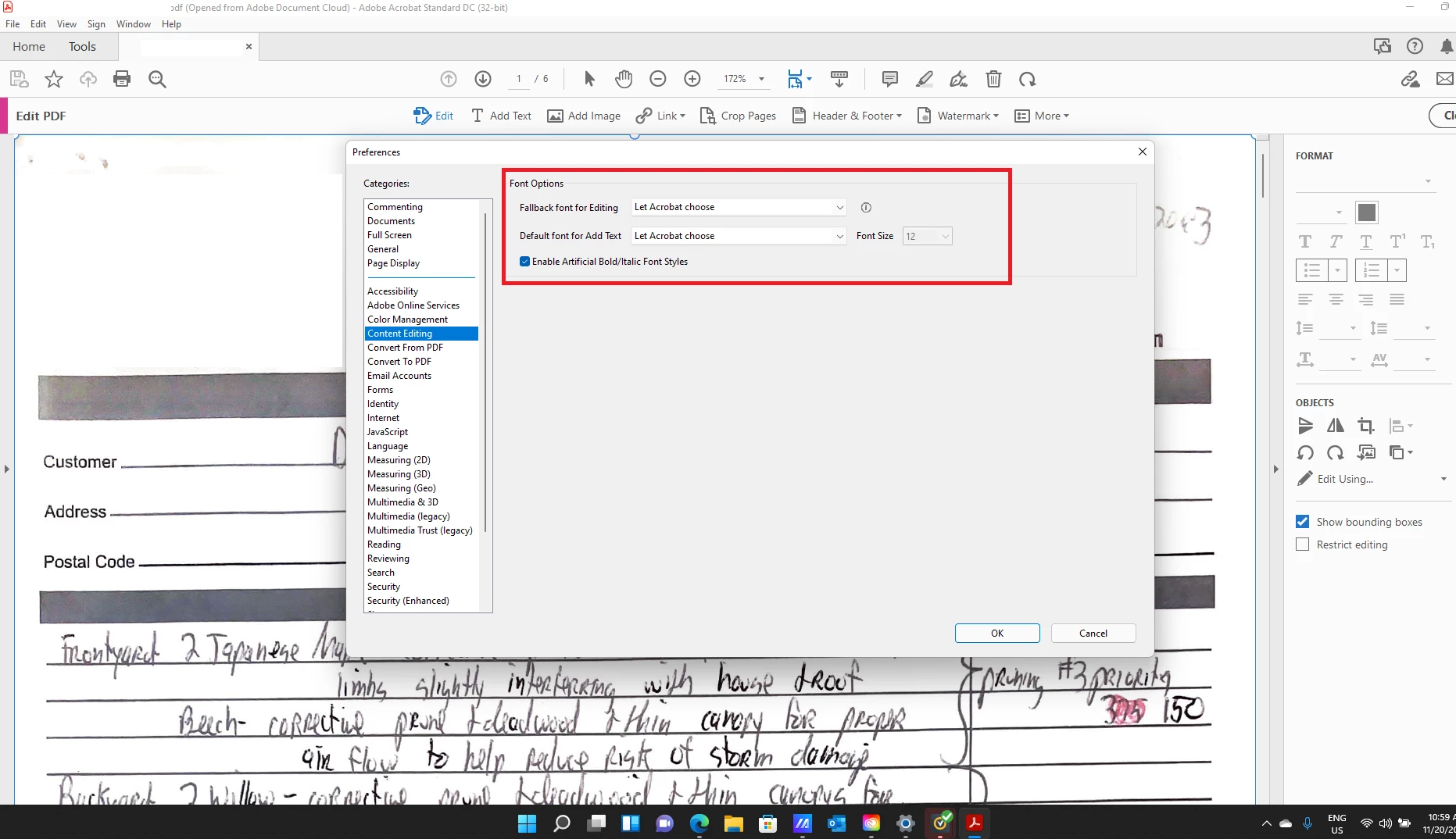This screenshot has height=839, width=1456.
Task: Select Security category in list
Action: 384,587
